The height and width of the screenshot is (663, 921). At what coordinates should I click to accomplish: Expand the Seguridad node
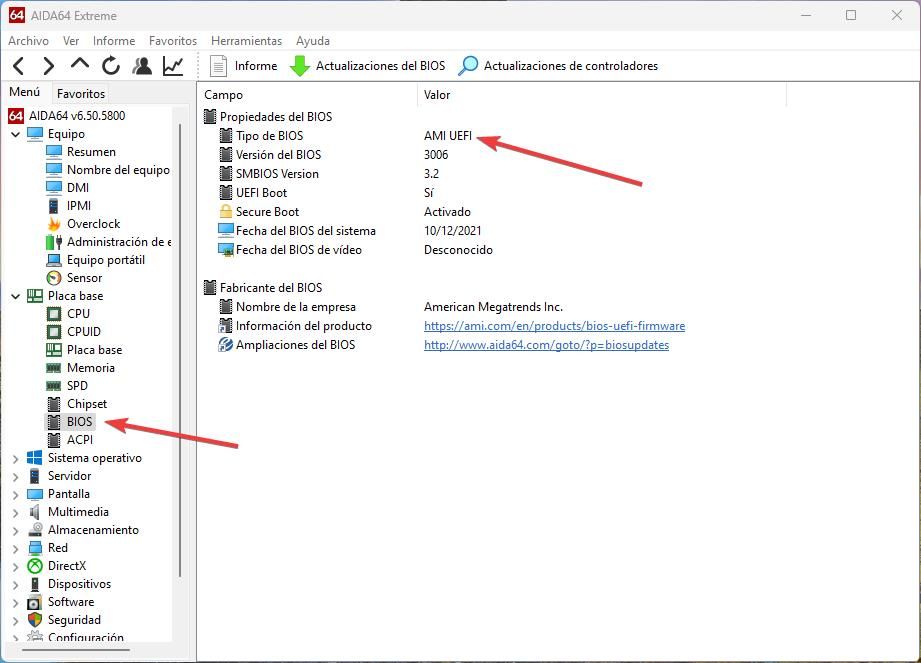click(x=16, y=621)
